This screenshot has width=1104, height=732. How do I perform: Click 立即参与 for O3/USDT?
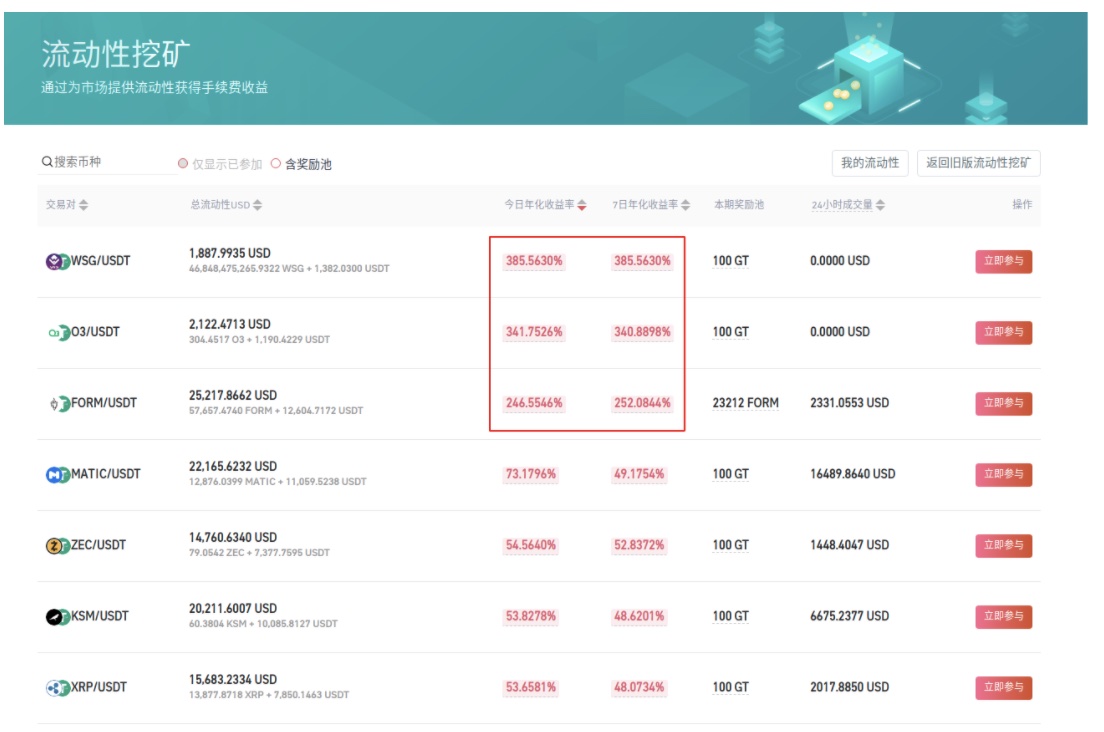pos(1003,332)
